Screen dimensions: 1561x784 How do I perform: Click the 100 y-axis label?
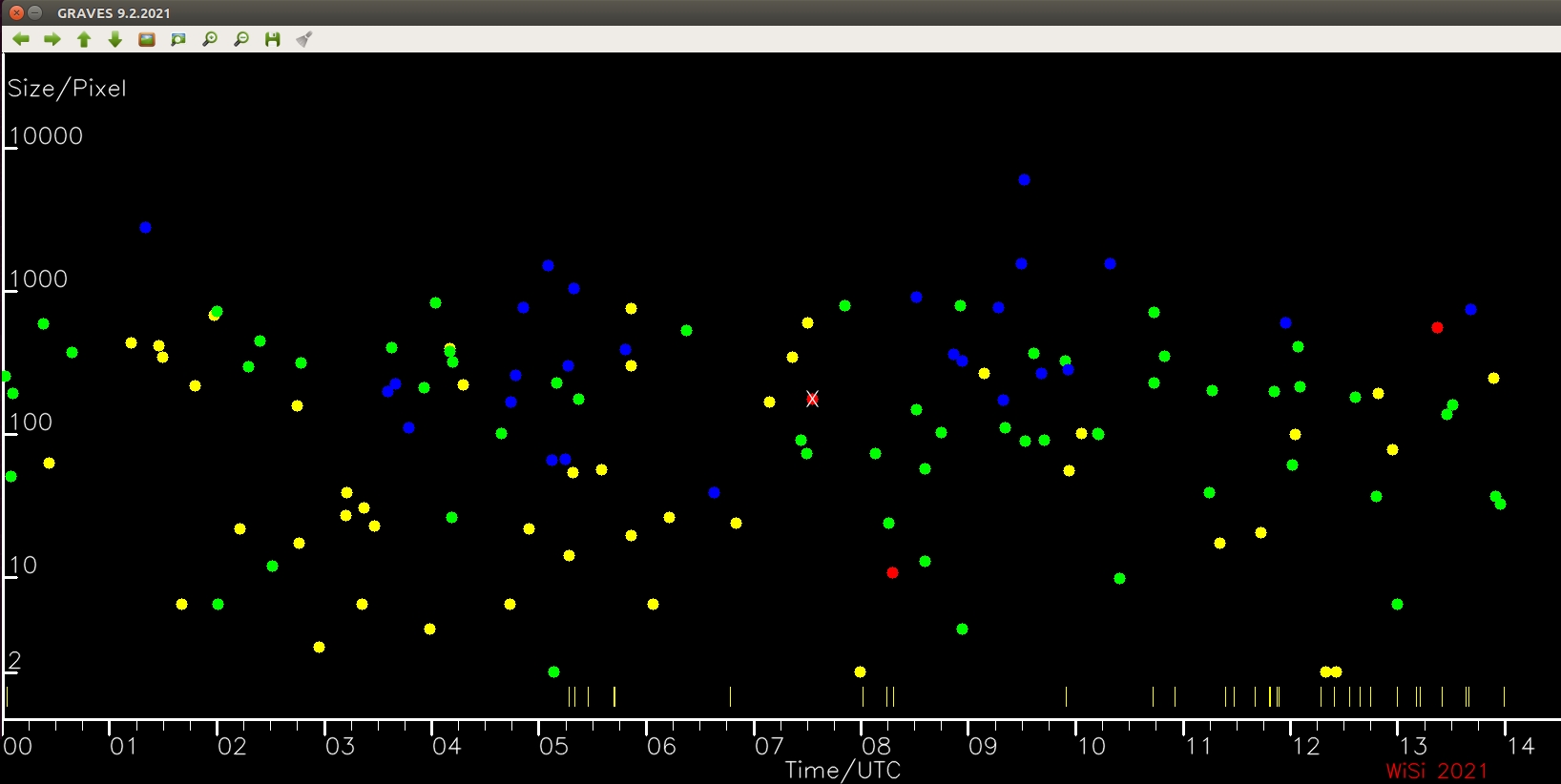pyautogui.click(x=31, y=422)
